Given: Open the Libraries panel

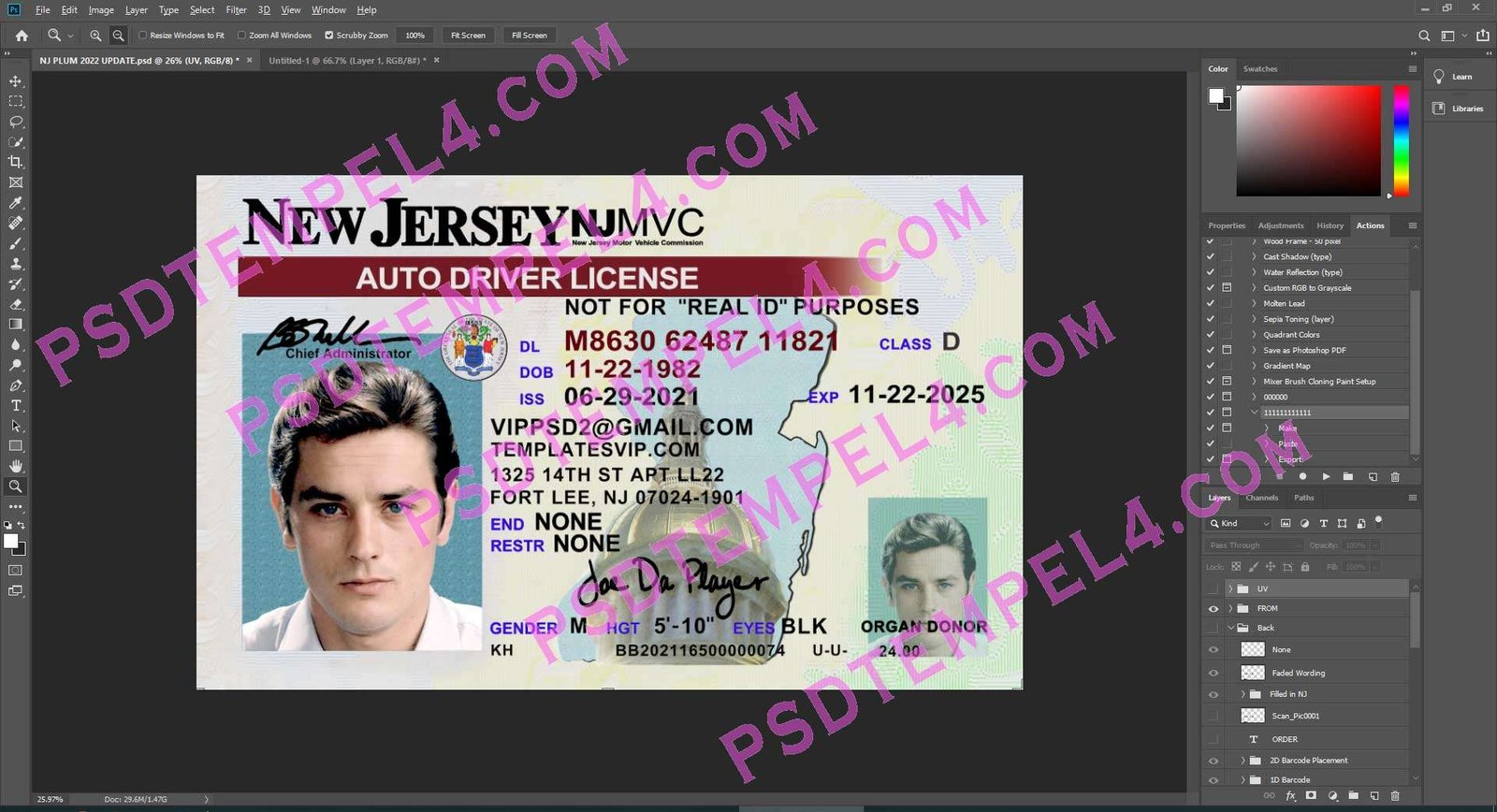Looking at the screenshot, I should (1458, 109).
